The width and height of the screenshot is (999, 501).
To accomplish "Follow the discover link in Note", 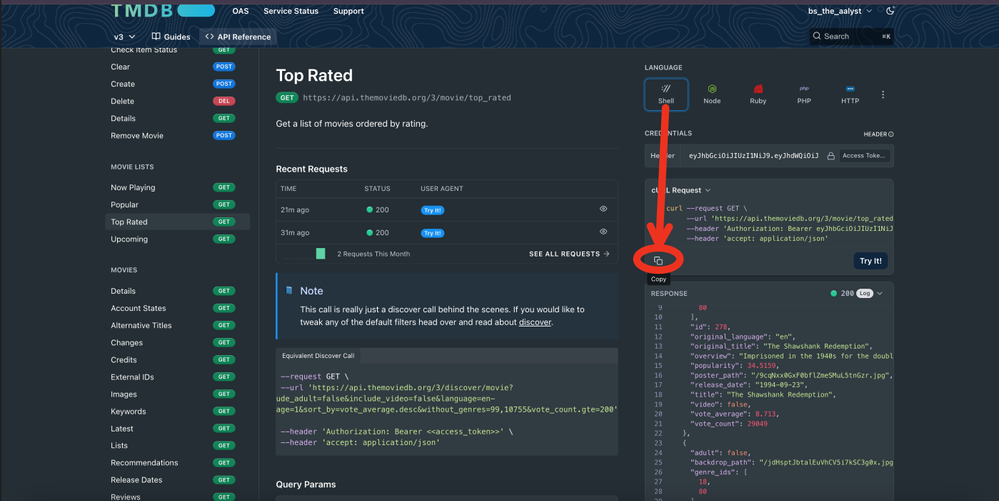I will click(534, 322).
